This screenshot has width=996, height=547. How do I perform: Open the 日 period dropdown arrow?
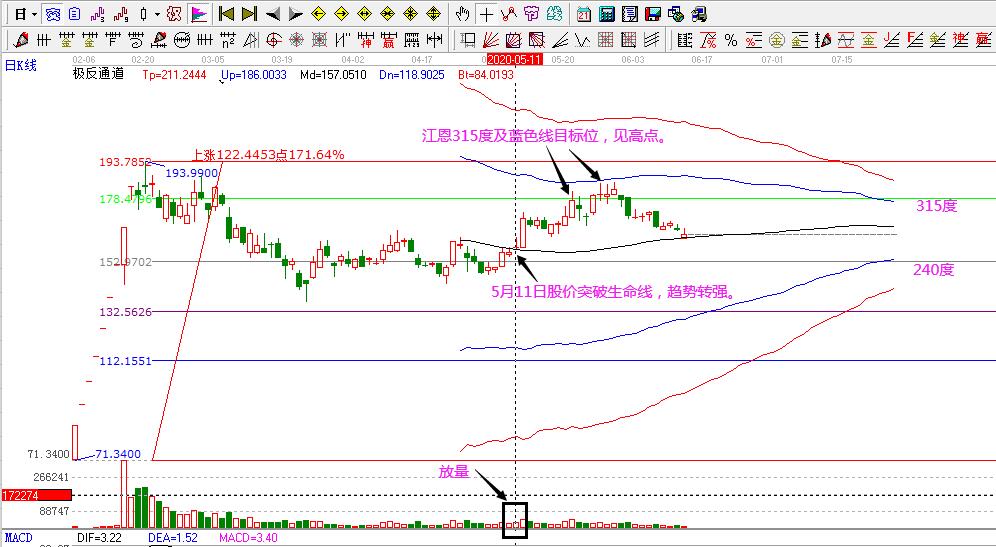click(x=34, y=14)
